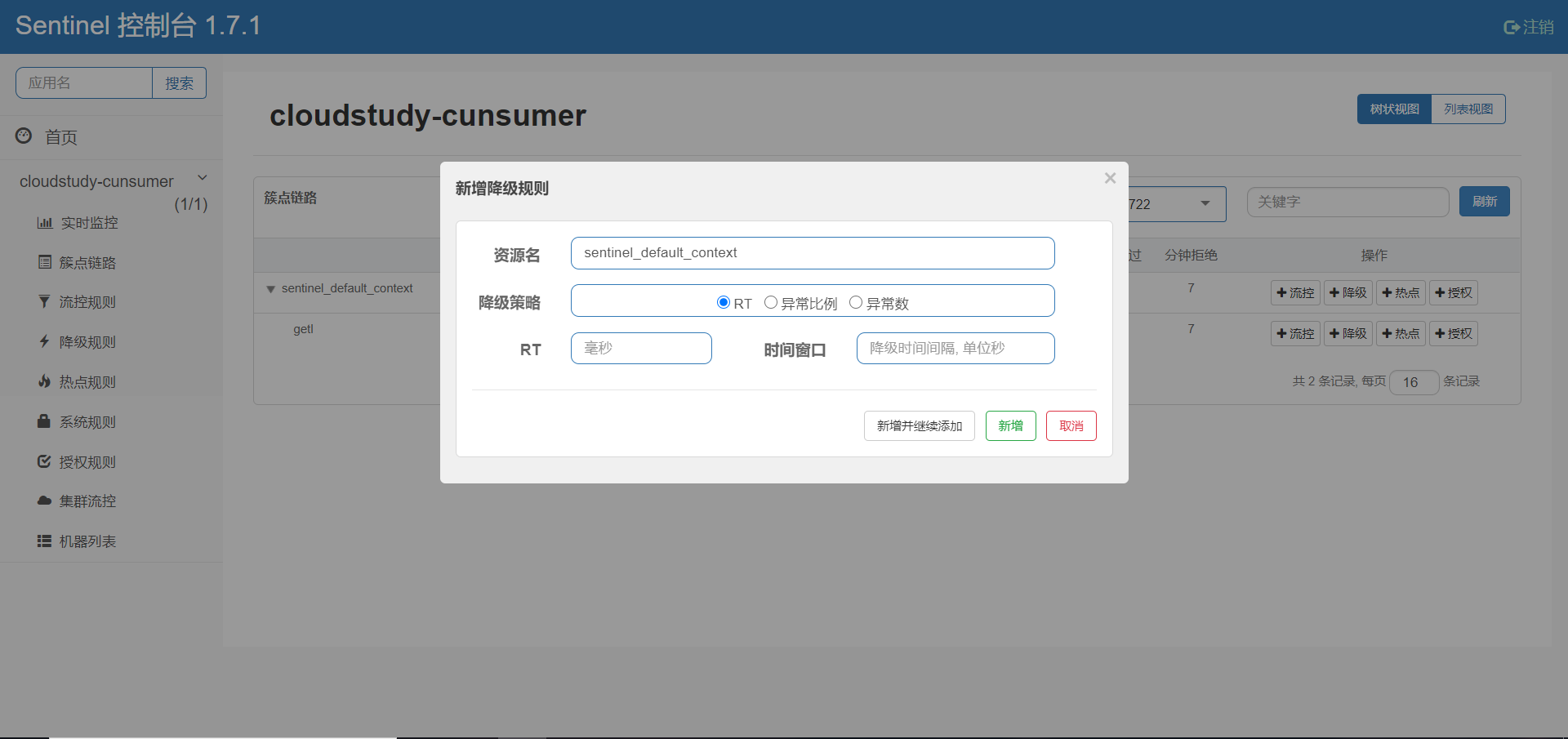
Task: Click the green 新增 button
Action: tap(1011, 425)
